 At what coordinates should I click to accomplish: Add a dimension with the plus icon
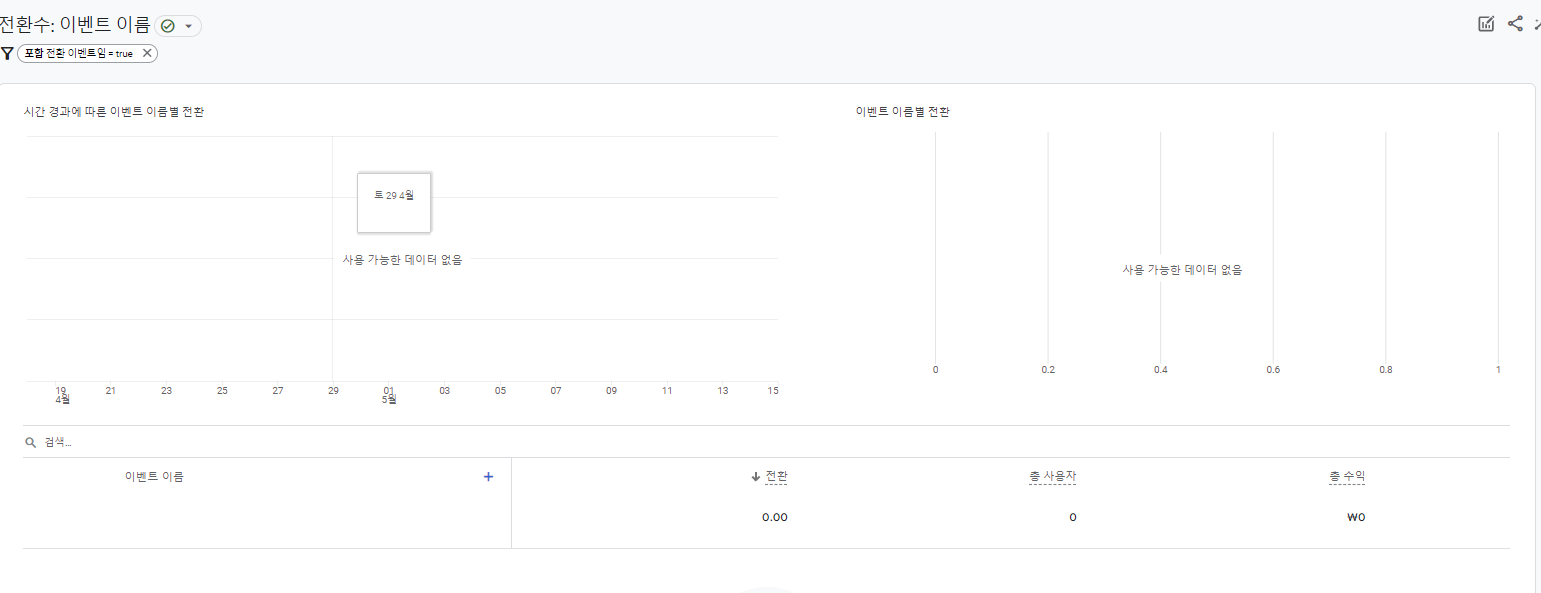488,477
